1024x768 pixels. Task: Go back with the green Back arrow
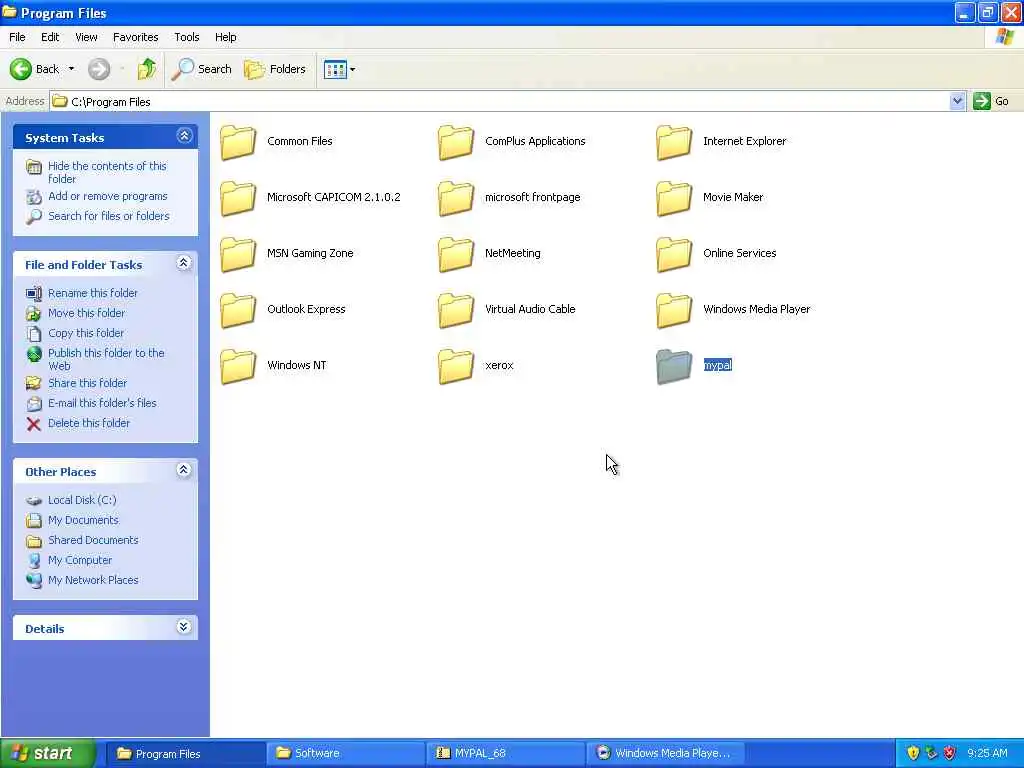(34, 69)
